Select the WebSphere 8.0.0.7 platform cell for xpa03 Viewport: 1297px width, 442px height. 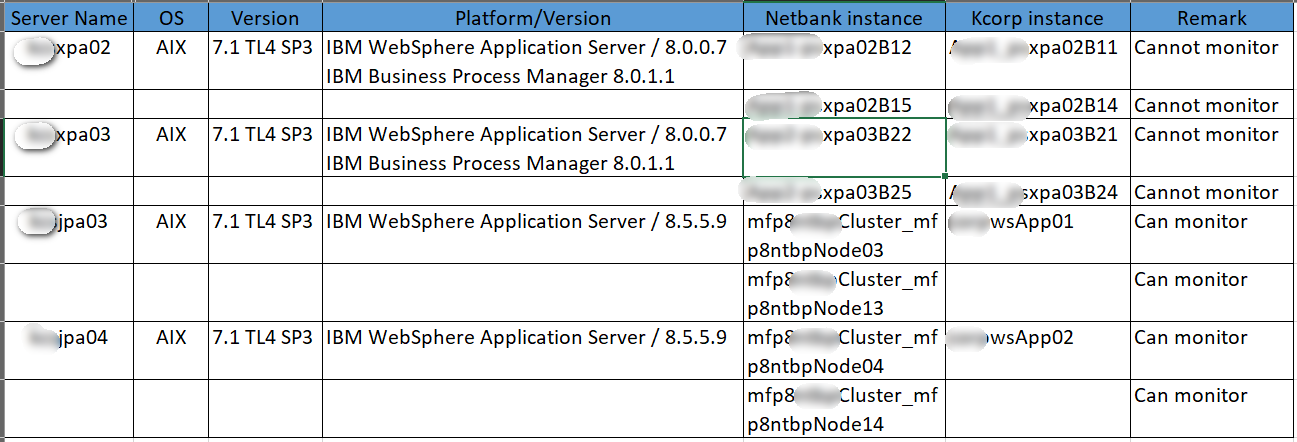point(532,148)
